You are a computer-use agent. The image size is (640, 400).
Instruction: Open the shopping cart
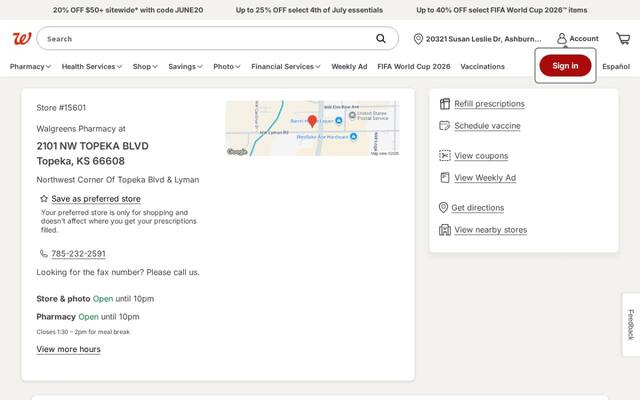tap(623, 38)
